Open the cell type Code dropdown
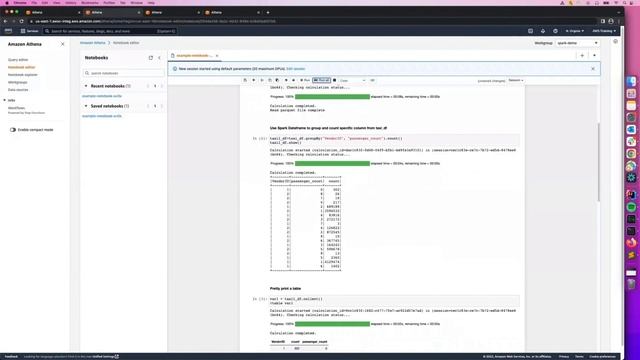 353,80
